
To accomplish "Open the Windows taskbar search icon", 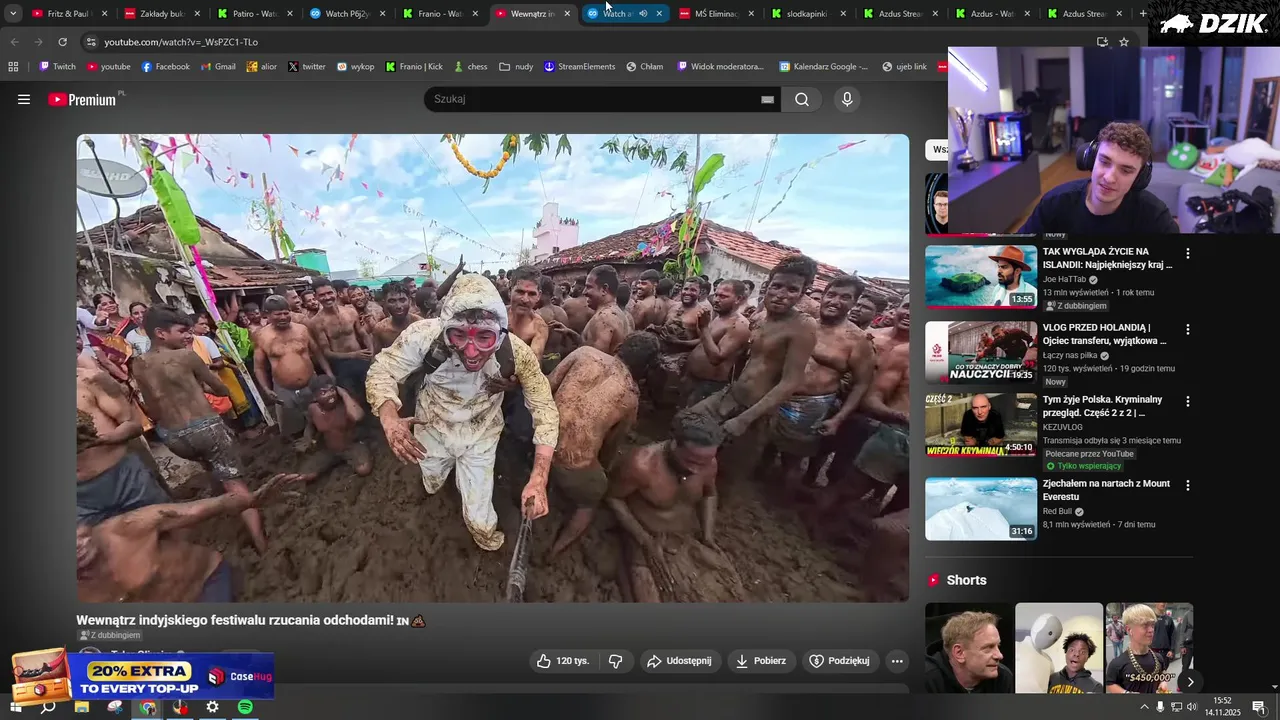I will click(x=48, y=707).
